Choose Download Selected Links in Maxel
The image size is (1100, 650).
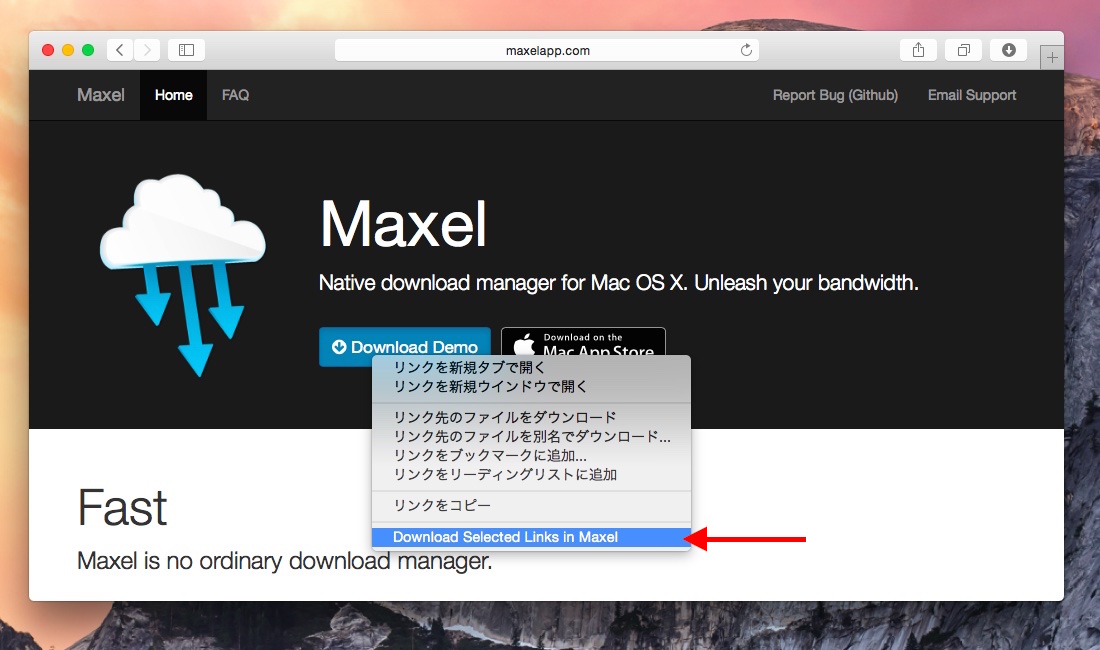point(531,537)
